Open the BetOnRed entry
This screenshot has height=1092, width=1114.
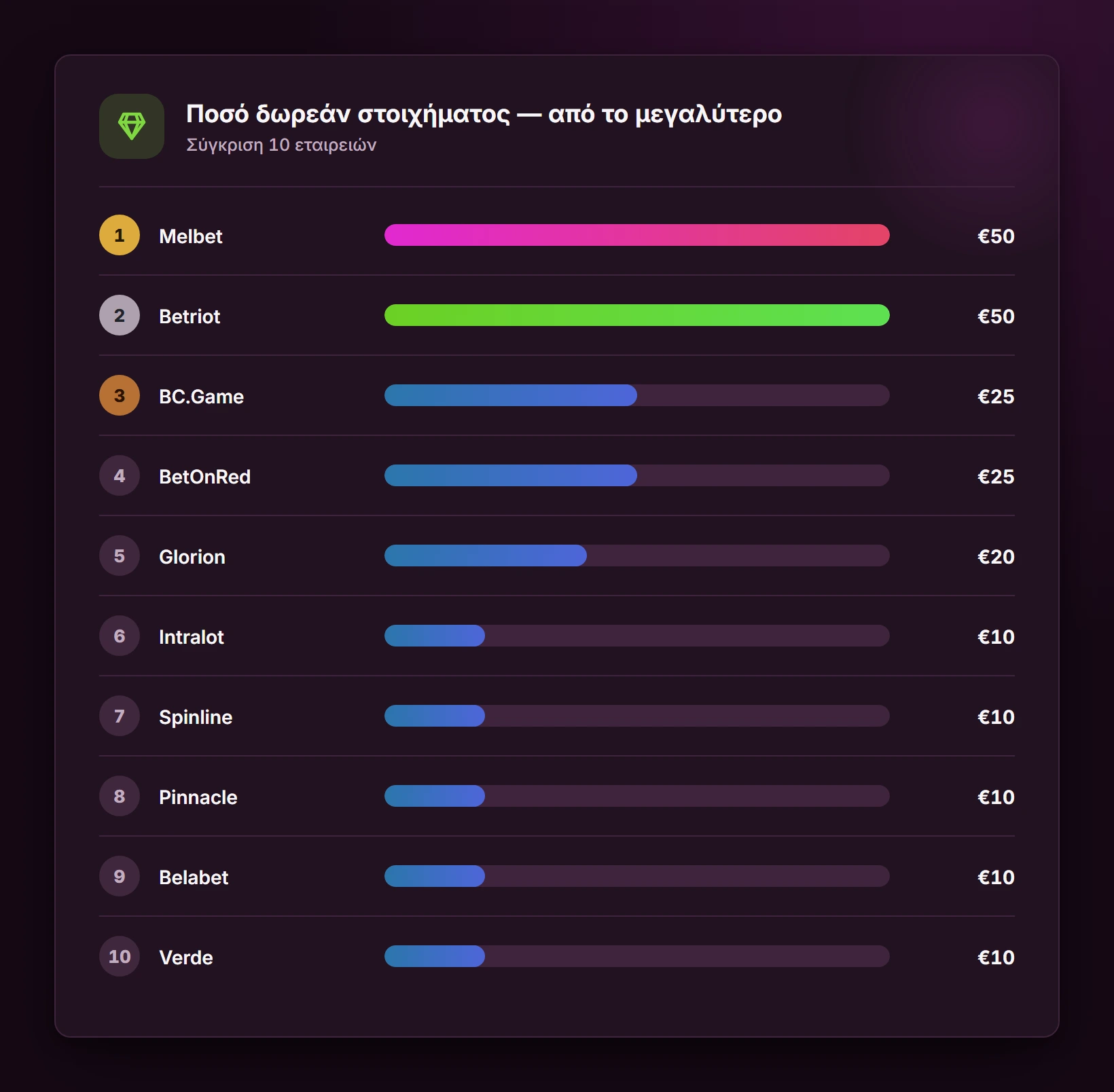click(x=204, y=477)
